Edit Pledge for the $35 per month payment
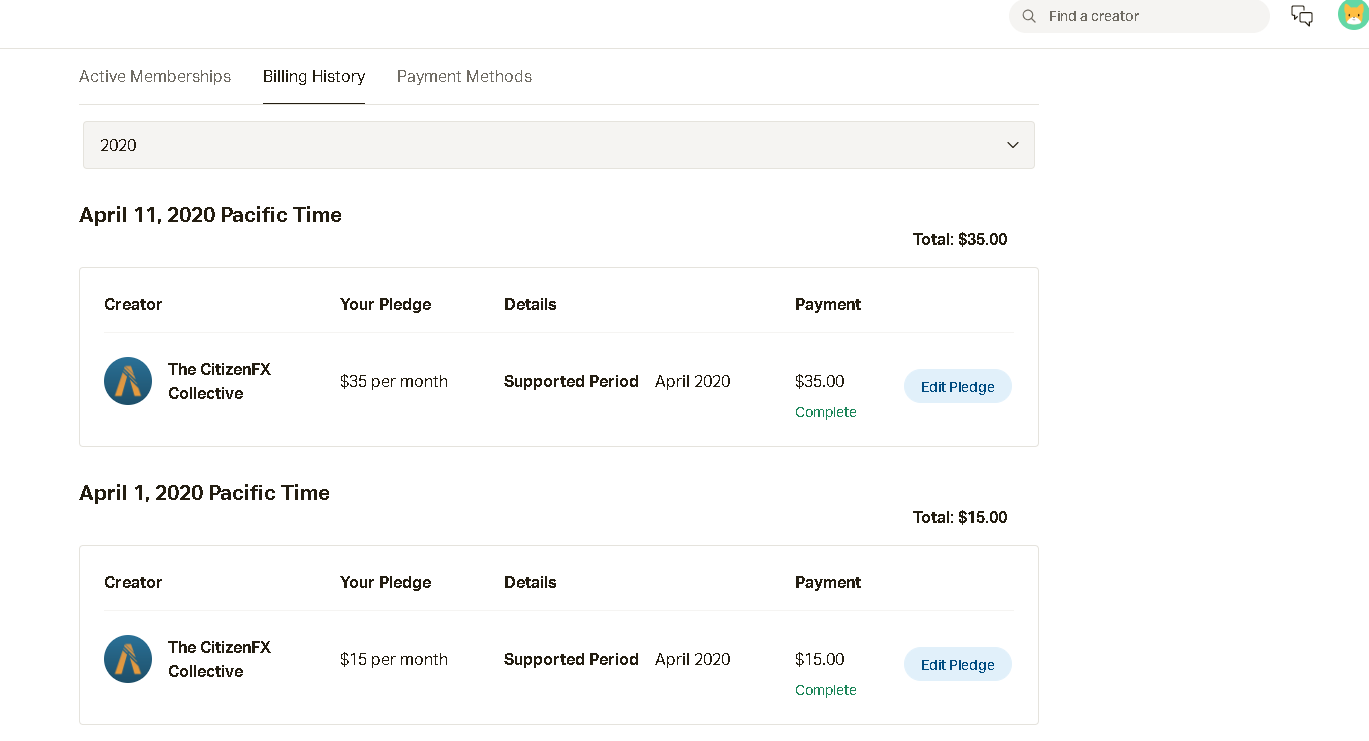 tap(957, 387)
